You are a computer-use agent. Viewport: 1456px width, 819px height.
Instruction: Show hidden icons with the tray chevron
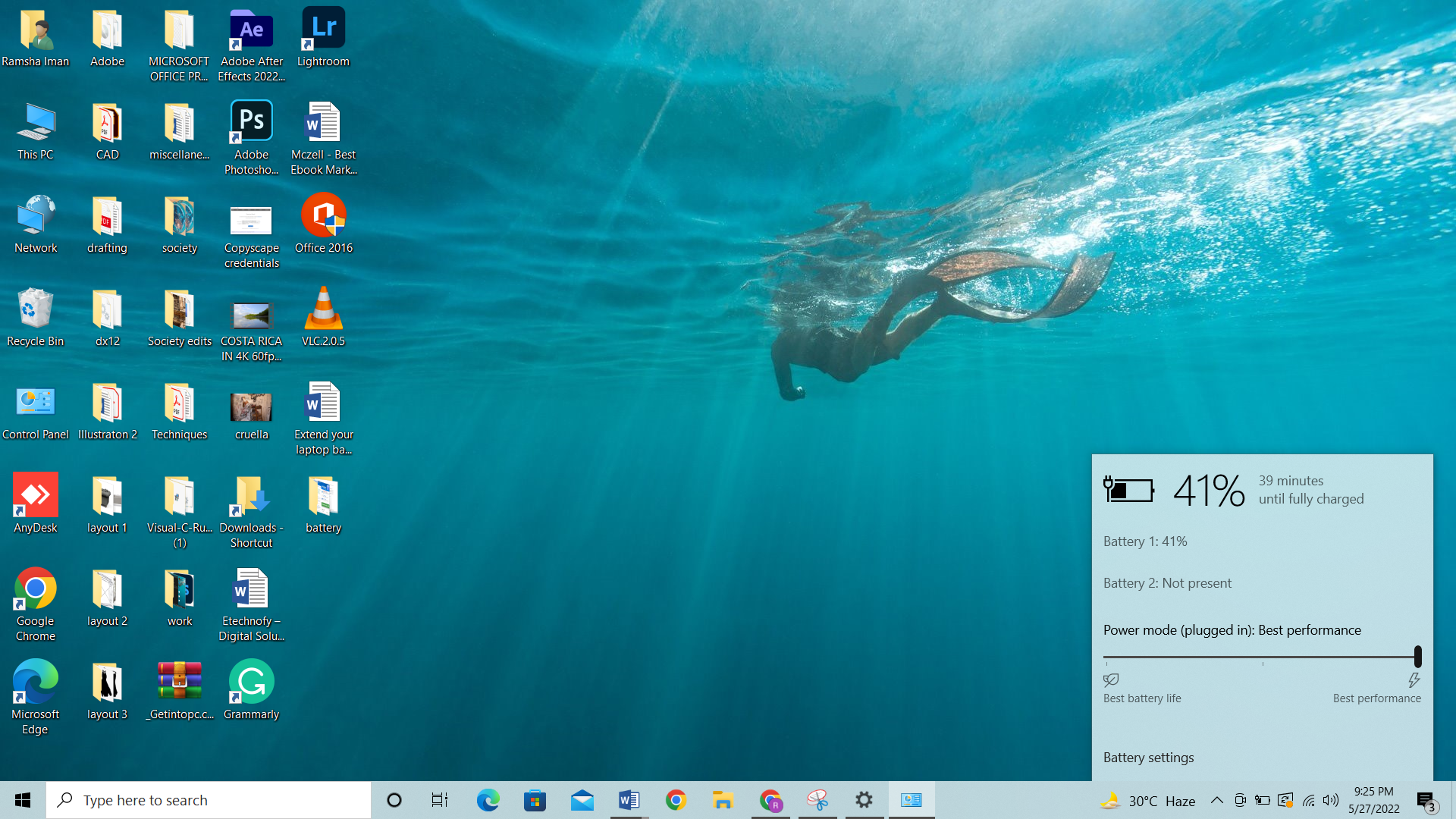[1216, 800]
